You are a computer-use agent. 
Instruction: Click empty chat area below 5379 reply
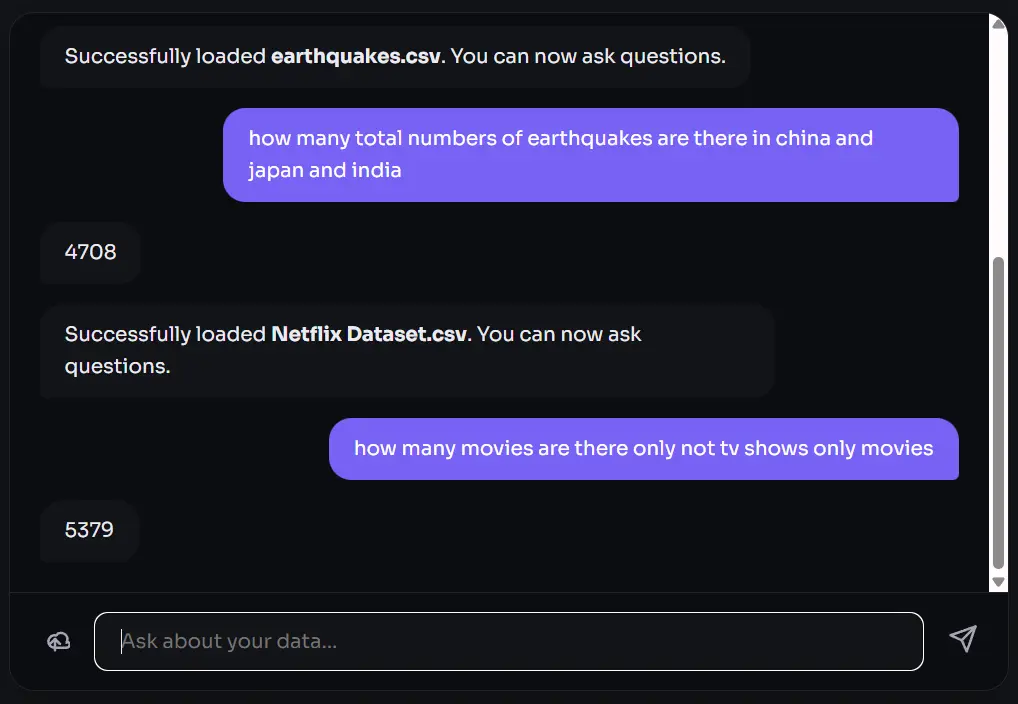point(500,572)
